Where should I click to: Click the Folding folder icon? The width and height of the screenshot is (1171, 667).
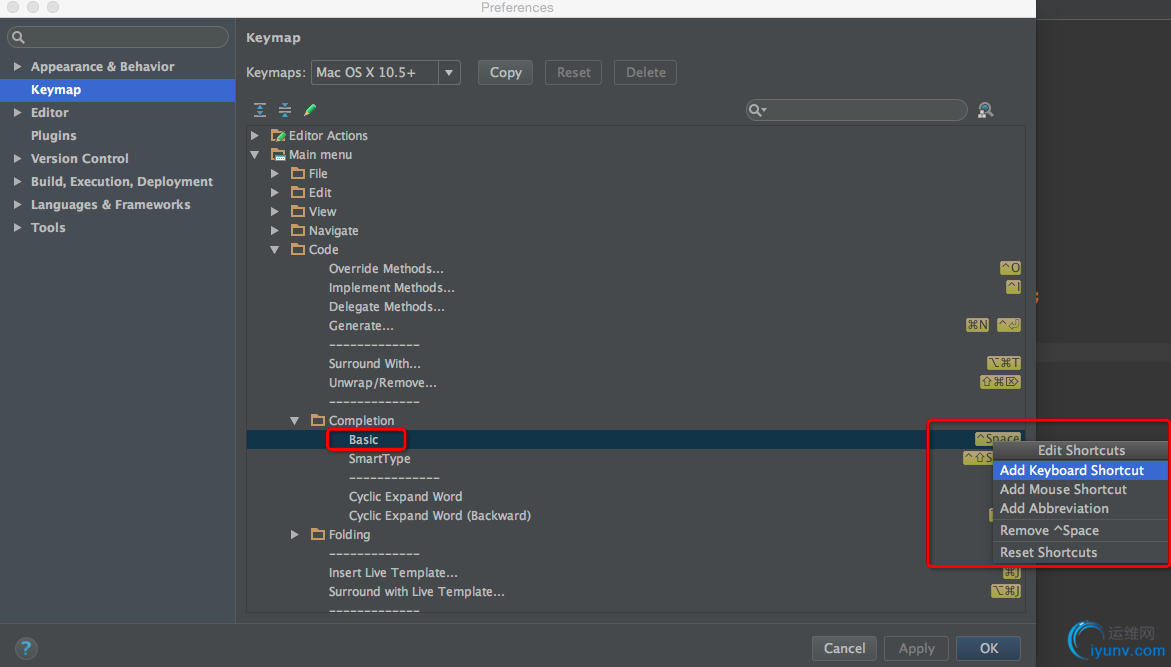point(317,534)
